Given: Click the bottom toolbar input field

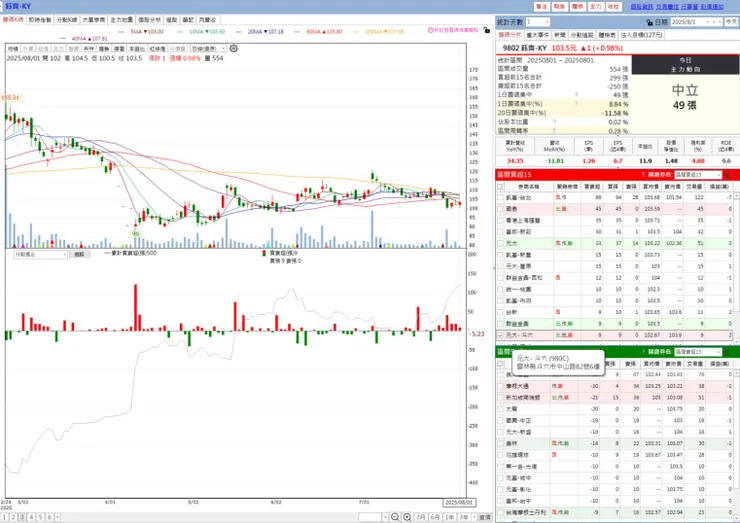Looking at the screenshot, I should click(x=370, y=517).
